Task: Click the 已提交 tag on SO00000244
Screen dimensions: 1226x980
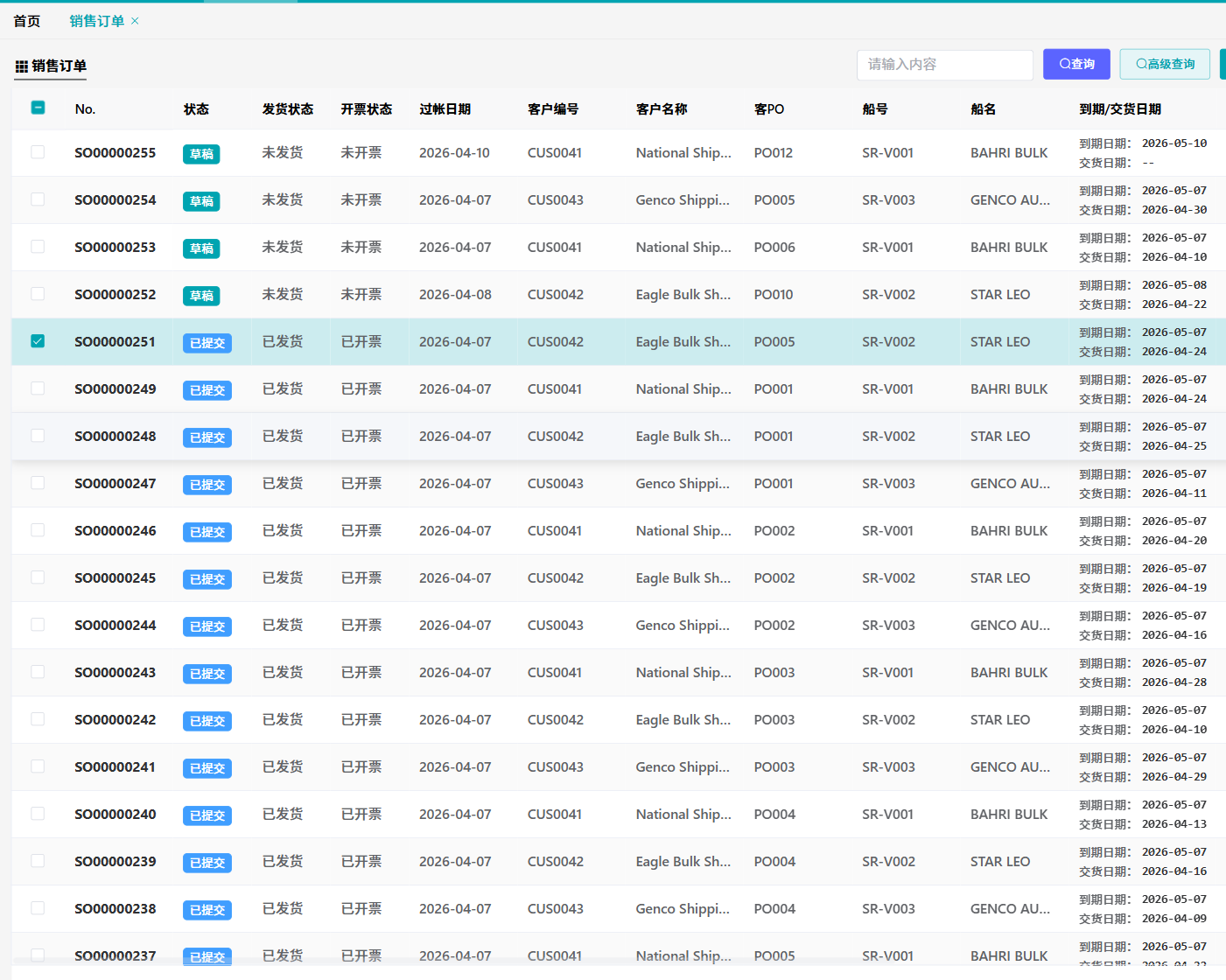Action: (x=207, y=626)
